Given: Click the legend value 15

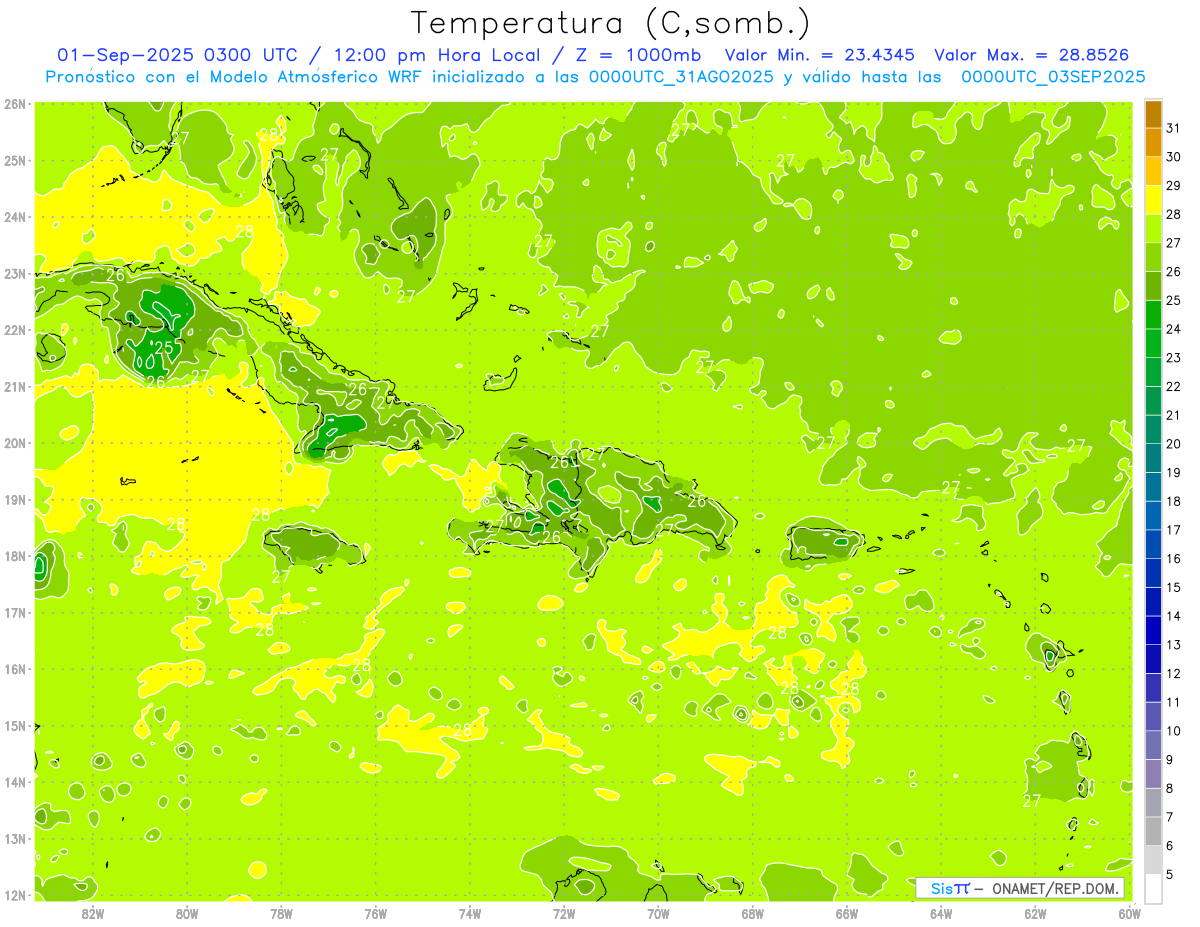Looking at the screenshot, I should (1173, 587).
